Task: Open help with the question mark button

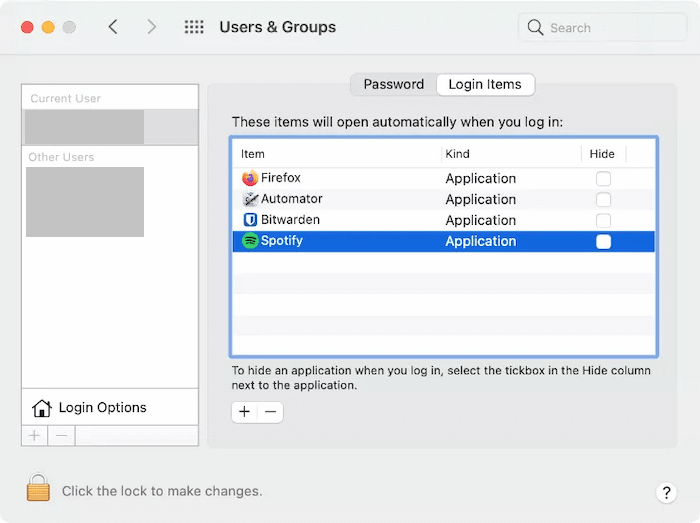Action: [x=666, y=493]
